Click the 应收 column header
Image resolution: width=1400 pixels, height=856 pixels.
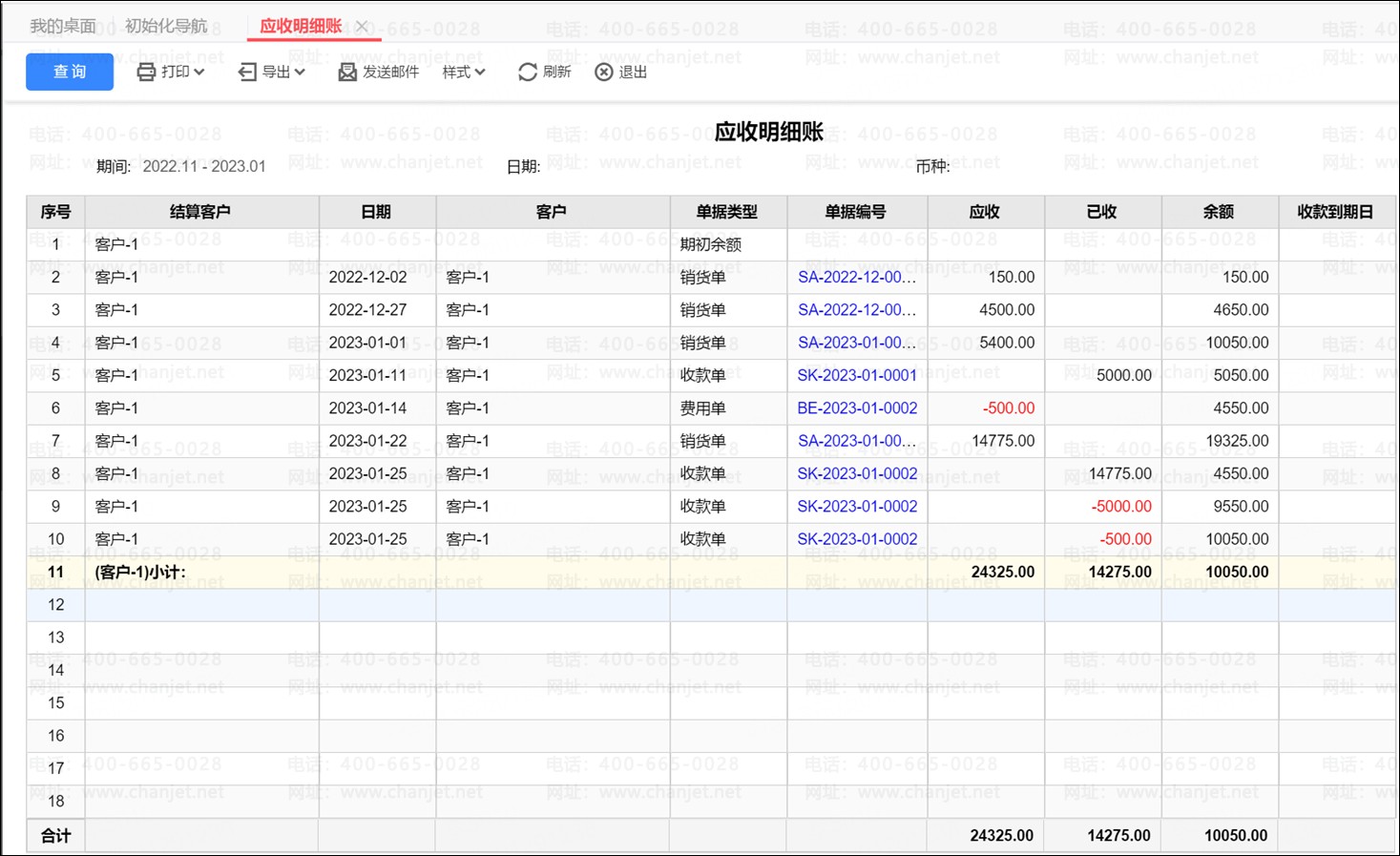tap(985, 212)
